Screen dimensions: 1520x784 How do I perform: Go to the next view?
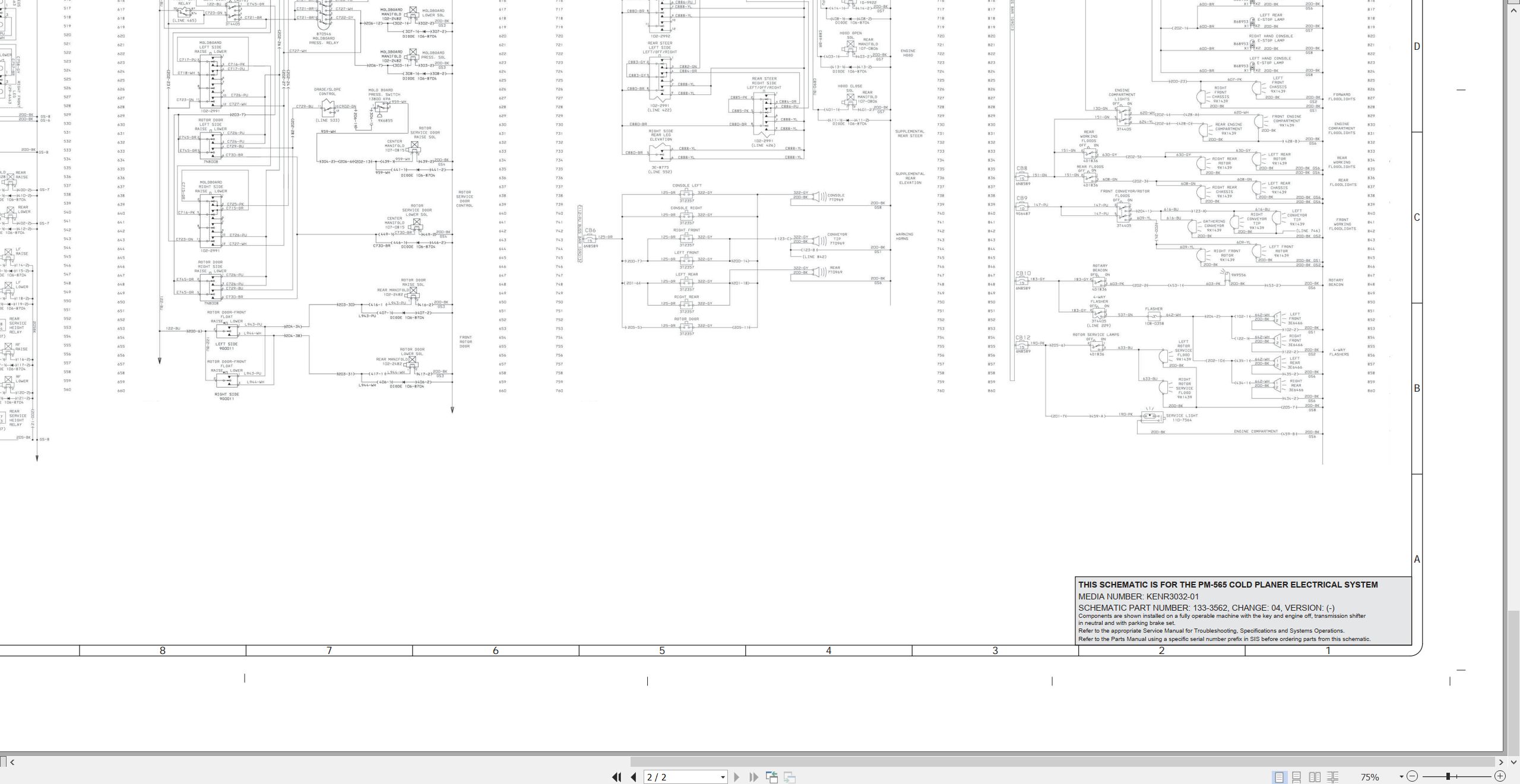(790, 777)
